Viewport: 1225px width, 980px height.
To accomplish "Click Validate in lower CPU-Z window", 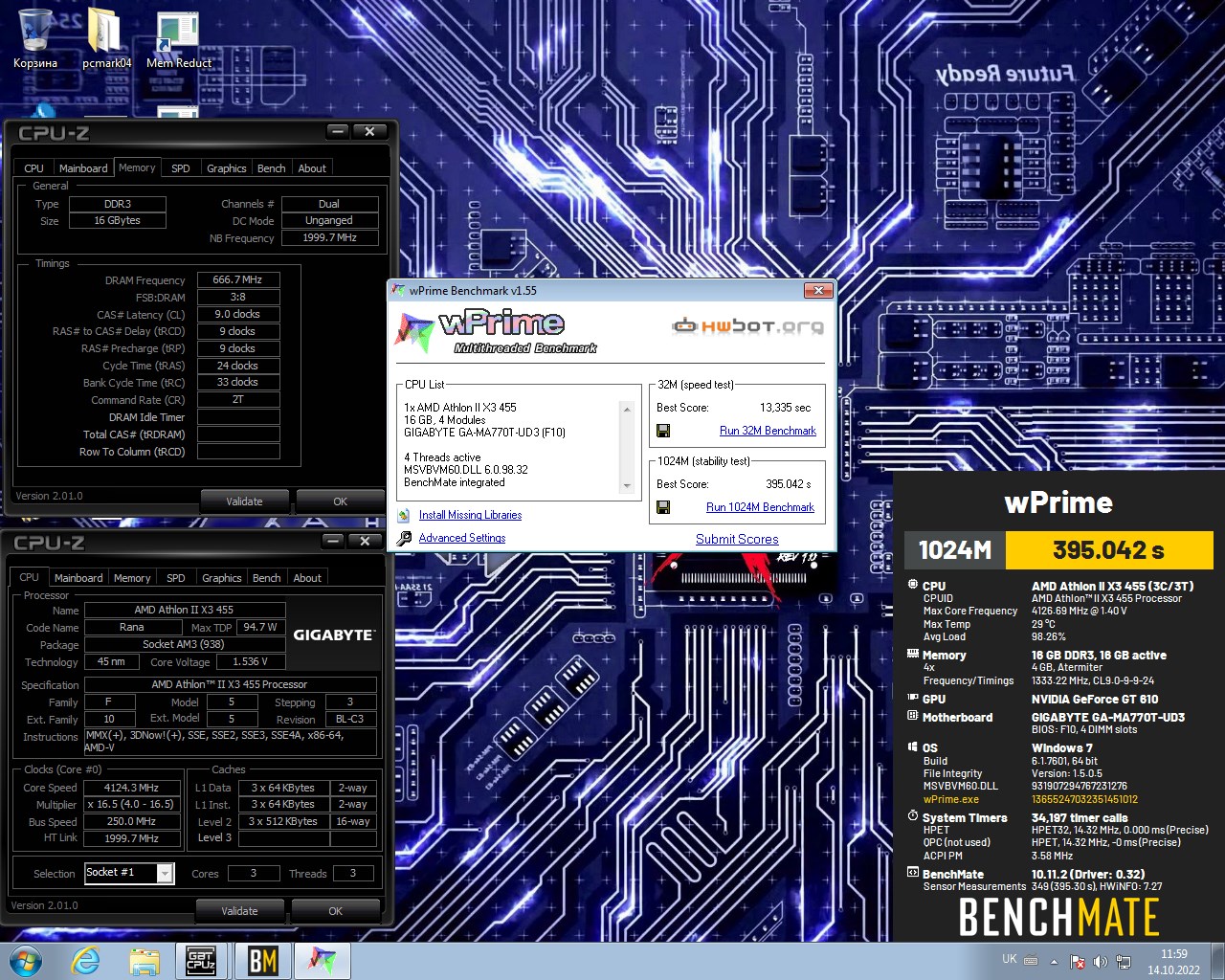I will pyautogui.click(x=239, y=911).
